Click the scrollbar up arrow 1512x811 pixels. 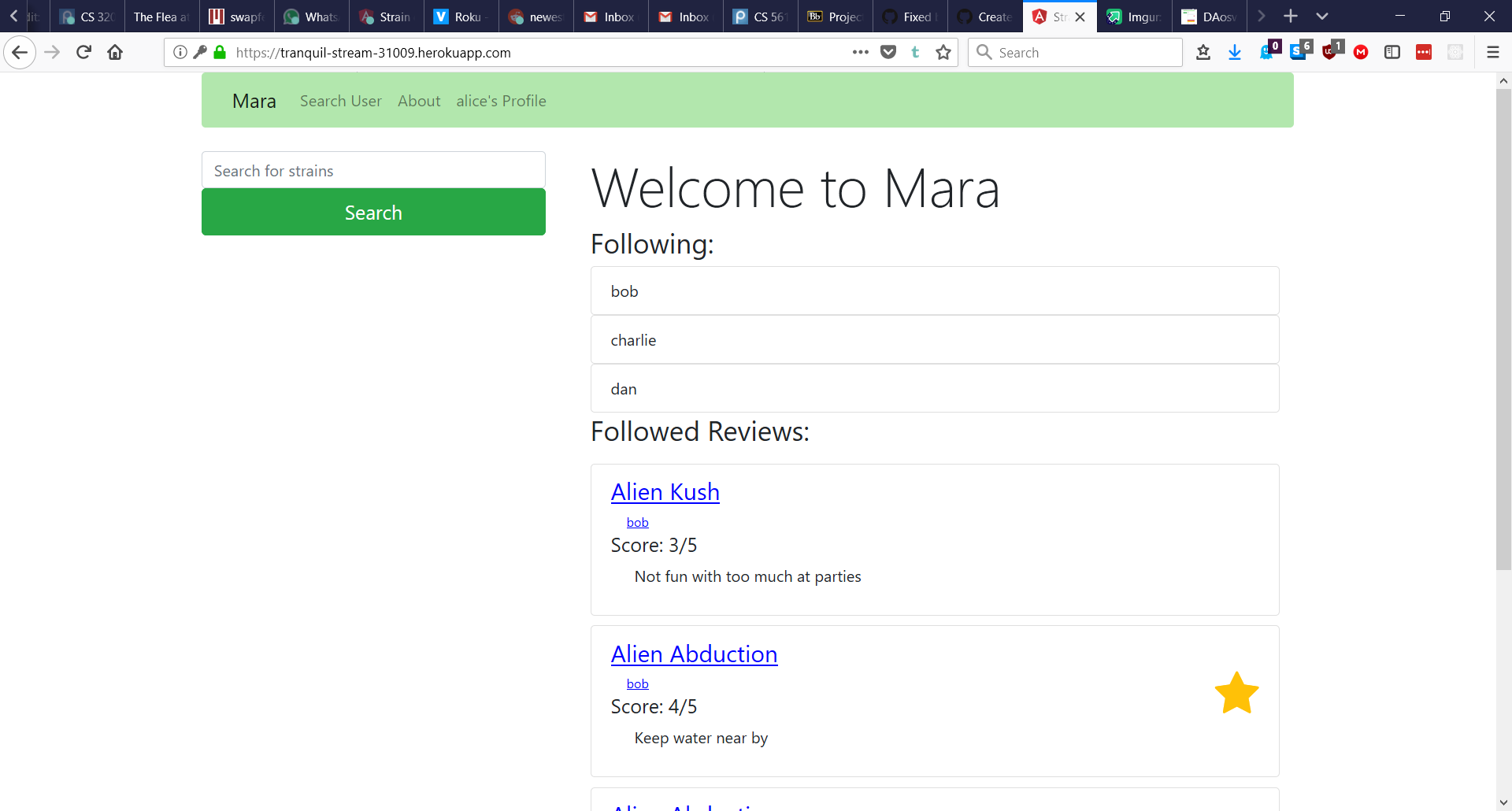coord(1503,80)
